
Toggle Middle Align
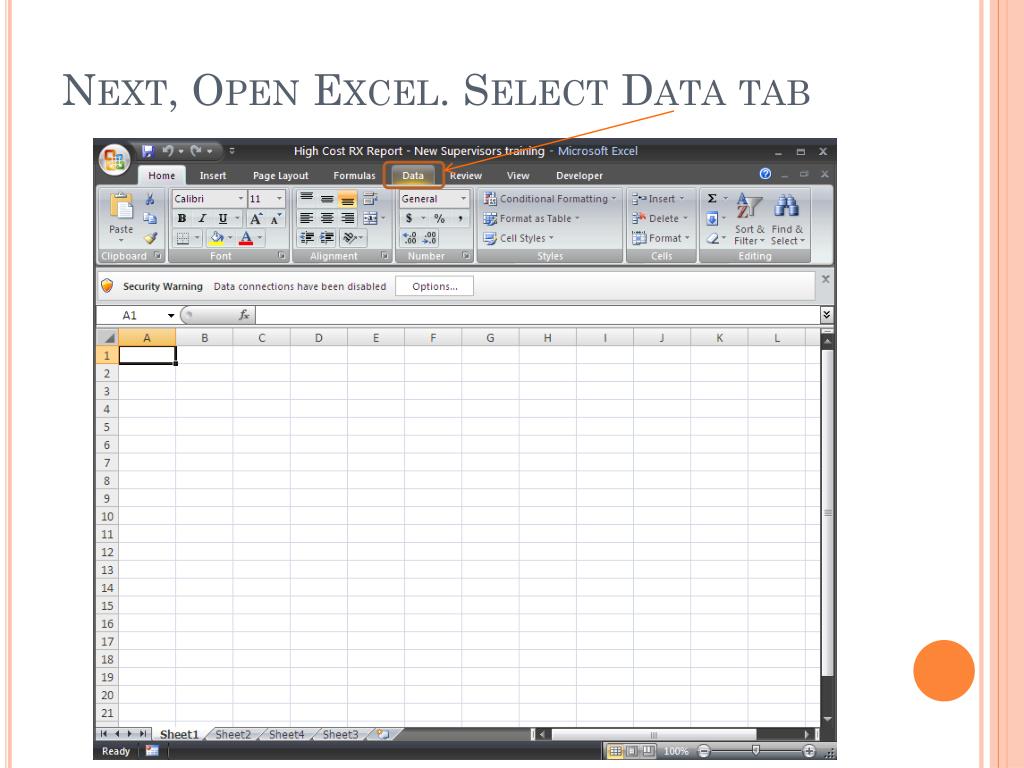tap(327, 199)
